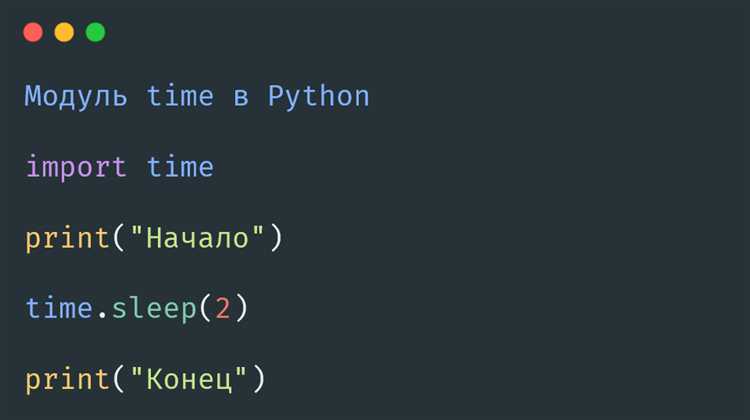Click "time" in the heading line

point(180,96)
